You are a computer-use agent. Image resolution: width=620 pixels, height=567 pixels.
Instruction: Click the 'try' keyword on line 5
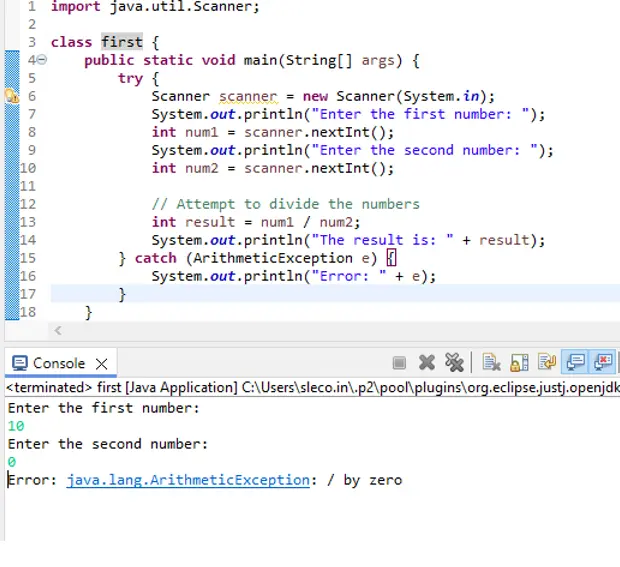click(x=130, y=78)
